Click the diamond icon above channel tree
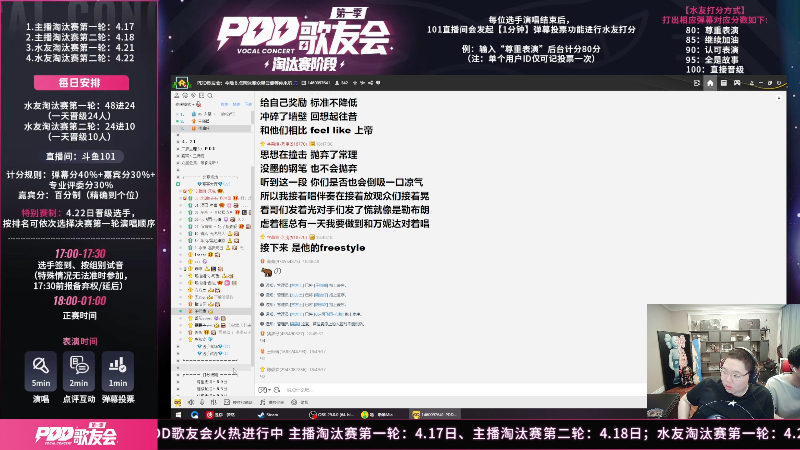 (x=193, y=95)
